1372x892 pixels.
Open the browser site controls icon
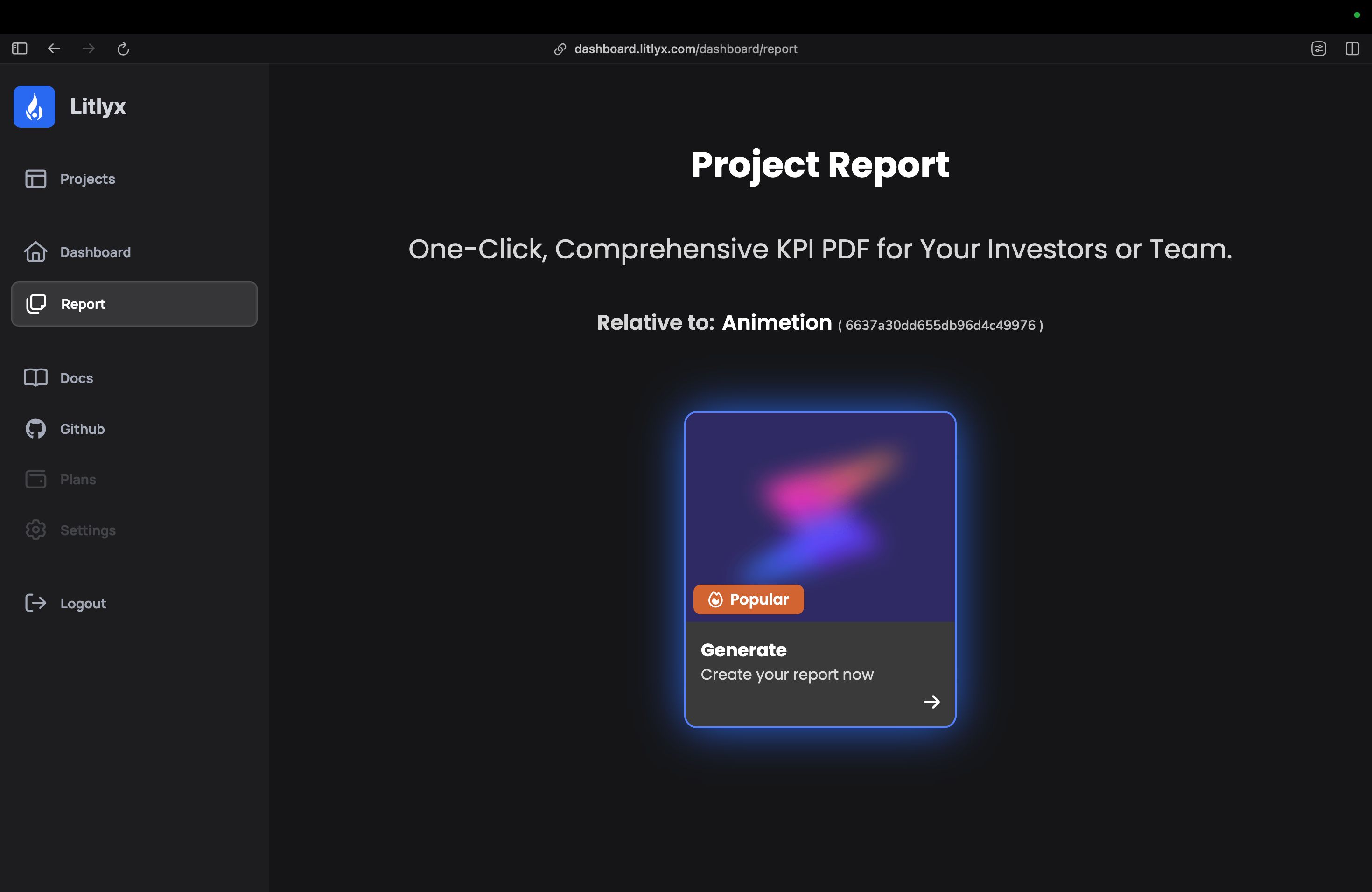pyautogui.click(x=1318, y=49)
